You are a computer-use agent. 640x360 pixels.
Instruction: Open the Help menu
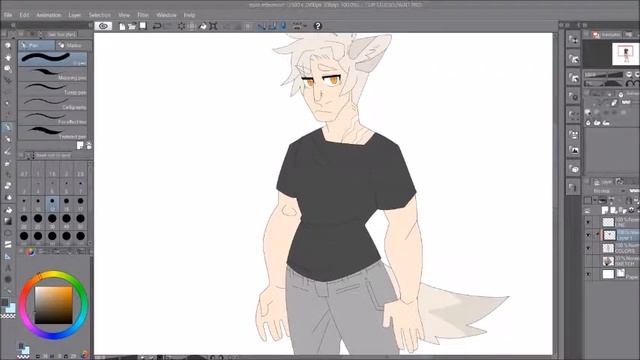click(189, 15)
